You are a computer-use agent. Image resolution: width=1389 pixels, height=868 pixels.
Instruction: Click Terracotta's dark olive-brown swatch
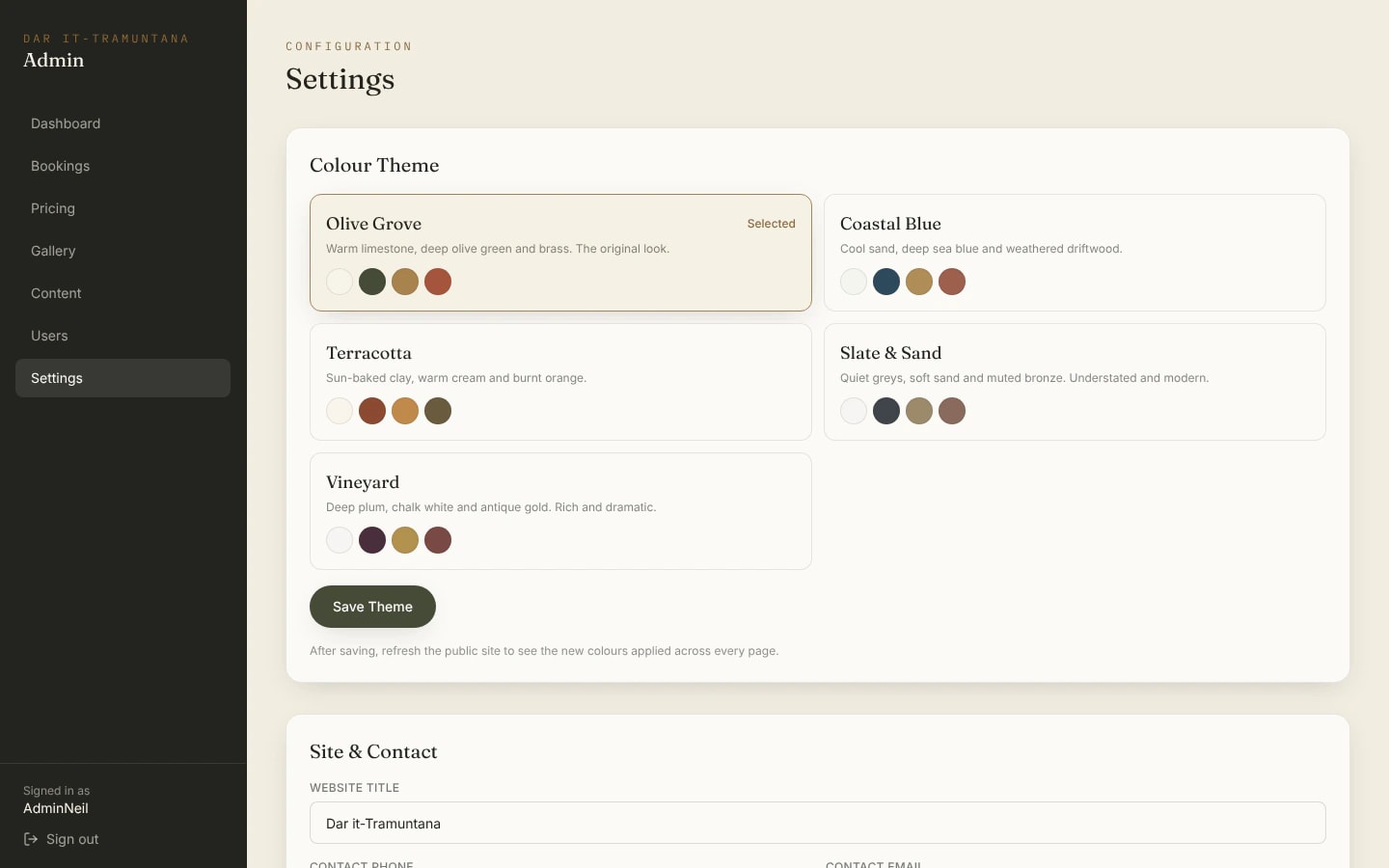tap(438, 411)
